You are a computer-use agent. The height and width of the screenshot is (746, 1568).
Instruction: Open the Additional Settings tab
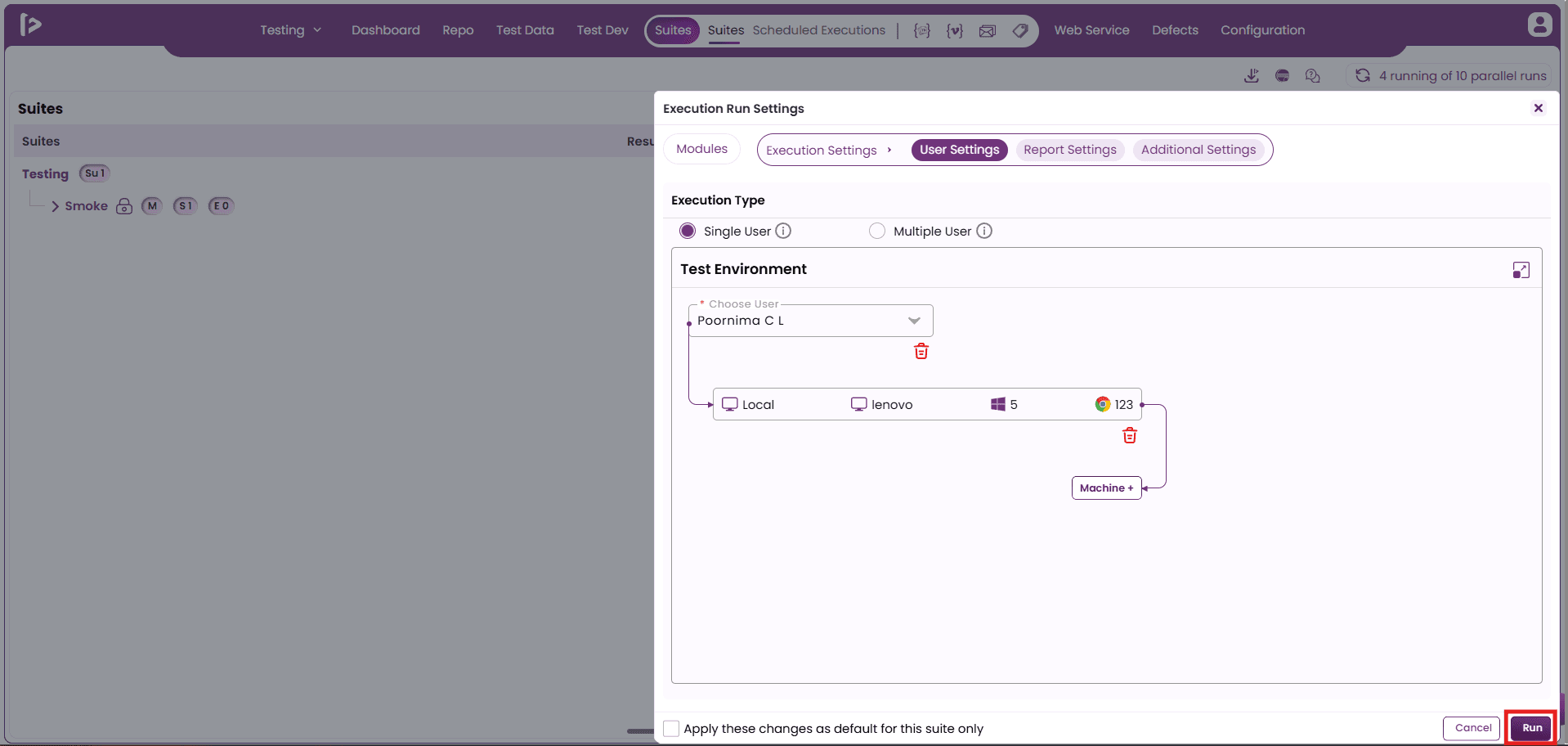[1198, 150]
